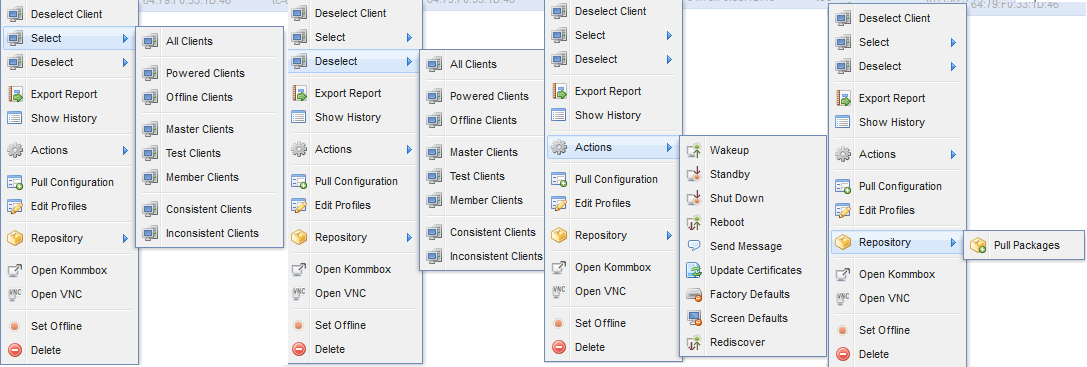The image size is (1087, 367).
Task: Select Standby in the Actions submenu
Action: click(x=730, y=175)
